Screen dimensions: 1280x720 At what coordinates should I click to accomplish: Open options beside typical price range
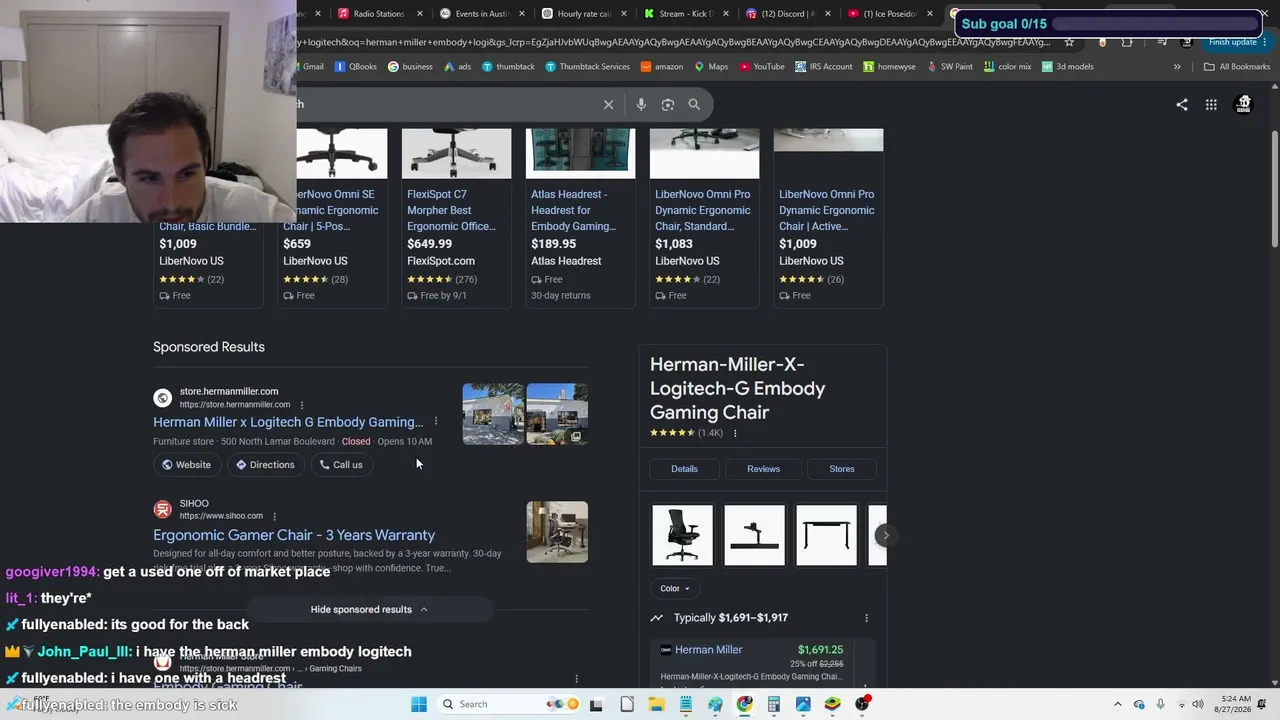pos(866,618)
